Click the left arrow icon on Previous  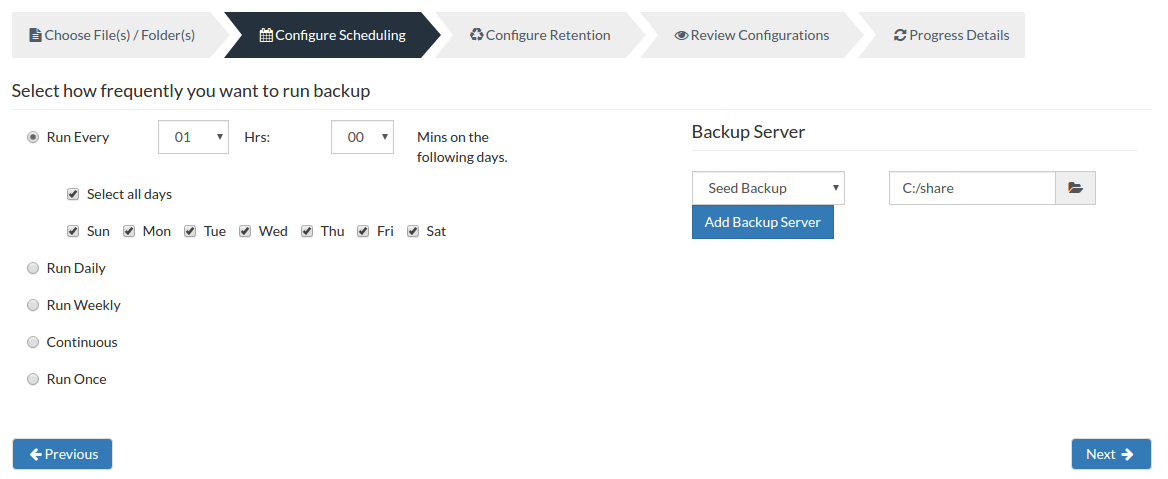coord(36,454)
